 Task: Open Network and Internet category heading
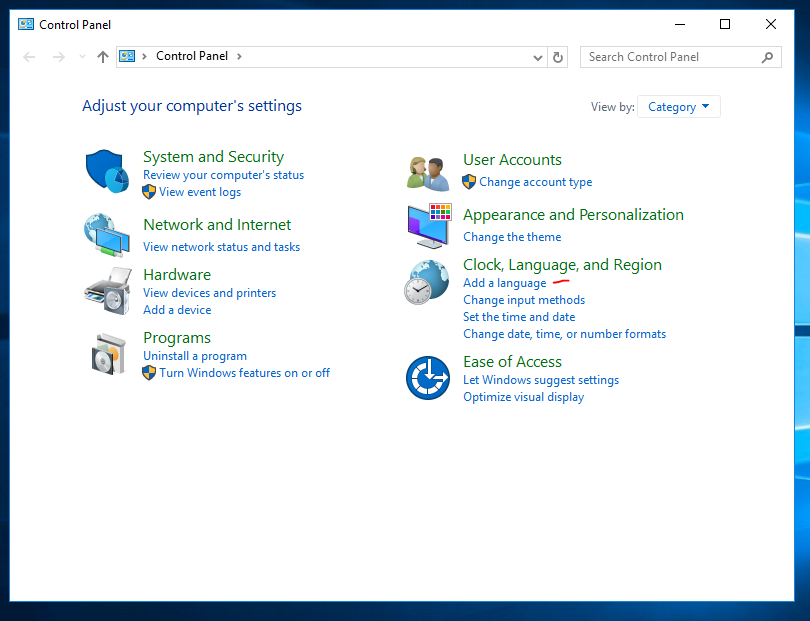pos(217,225)
